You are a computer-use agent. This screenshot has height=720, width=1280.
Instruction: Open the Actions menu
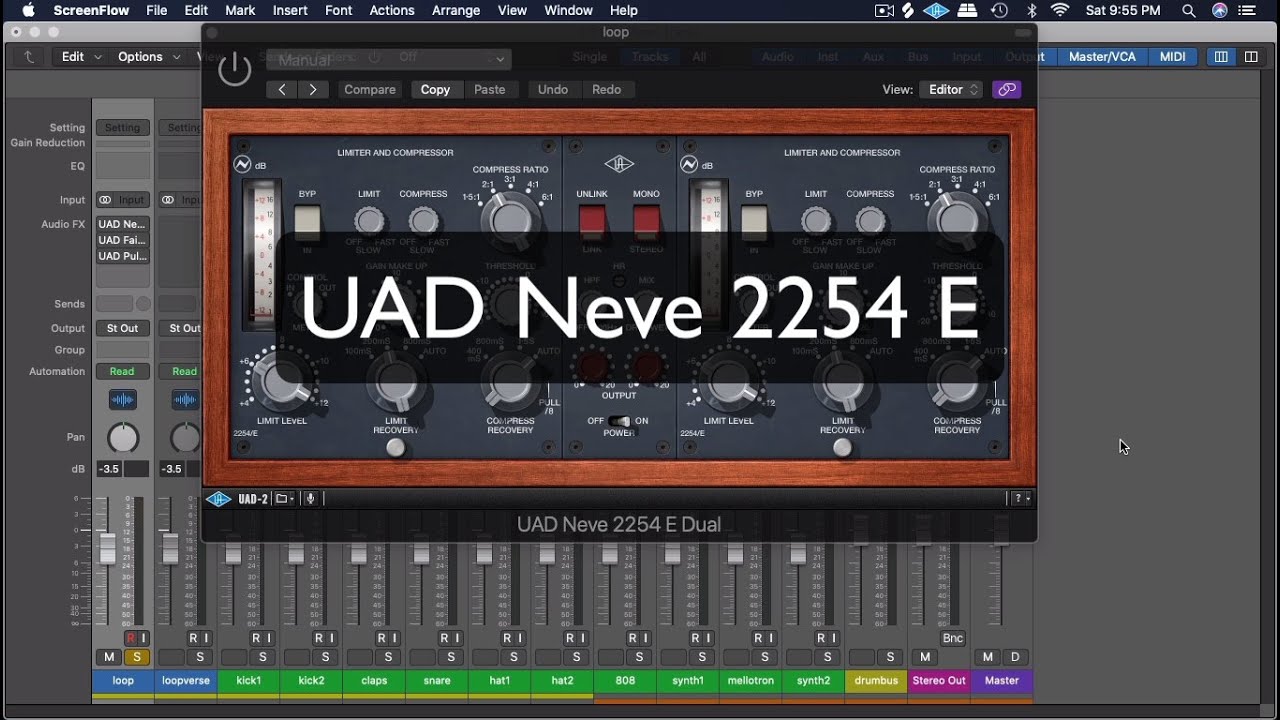pos(392,11)
